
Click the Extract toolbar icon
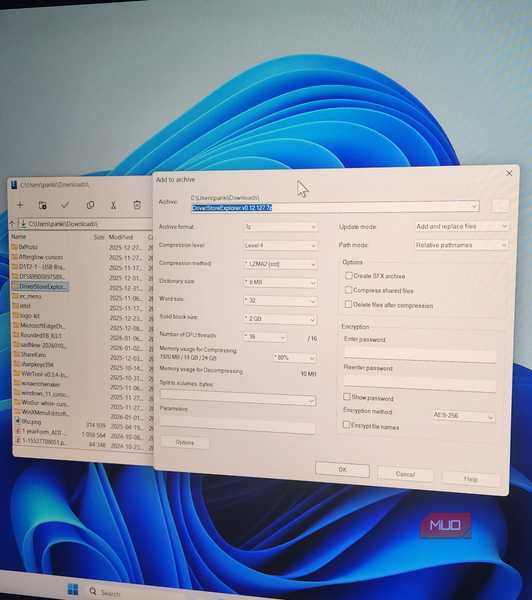(x=42, y=205)
